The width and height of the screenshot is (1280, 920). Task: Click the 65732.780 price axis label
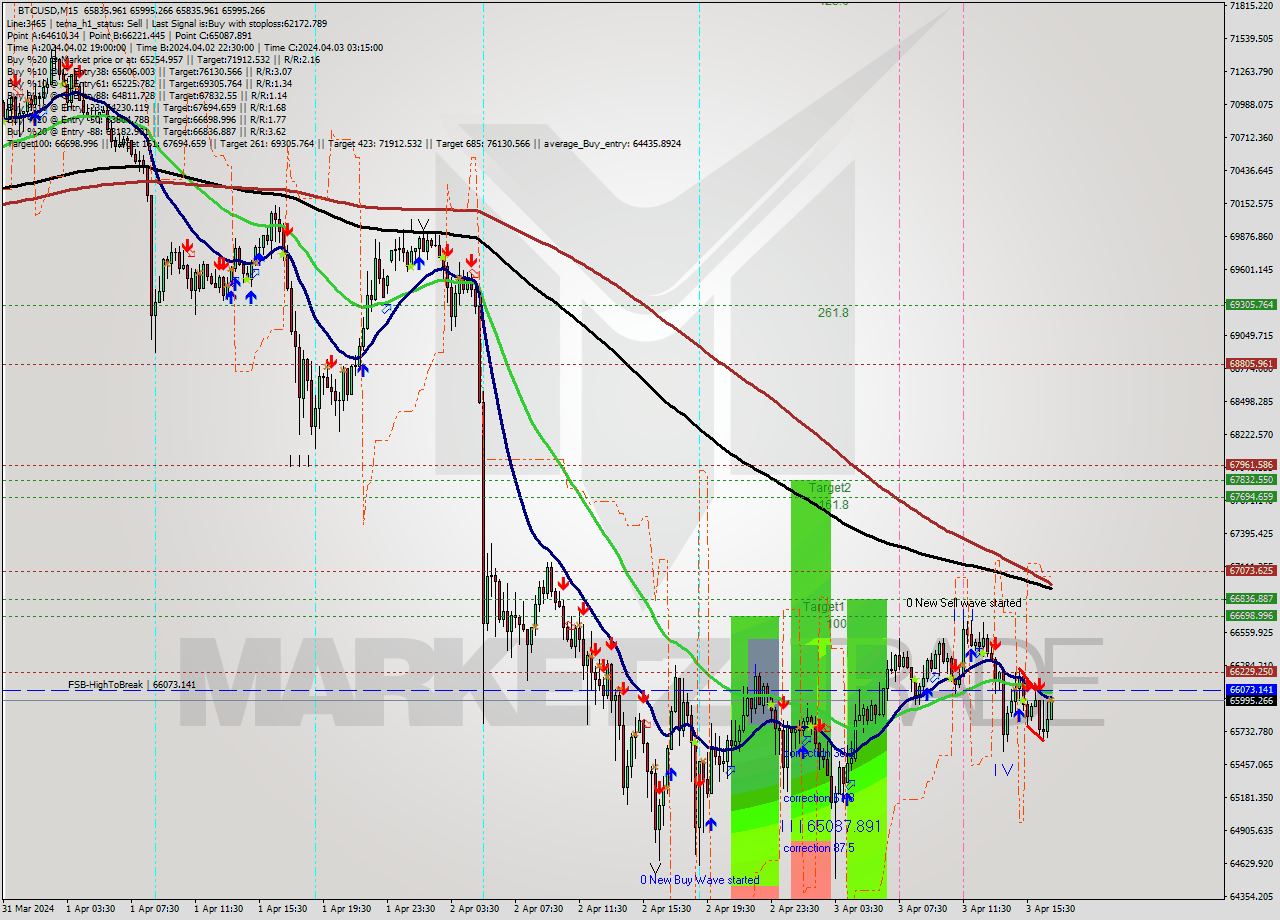1250,732
